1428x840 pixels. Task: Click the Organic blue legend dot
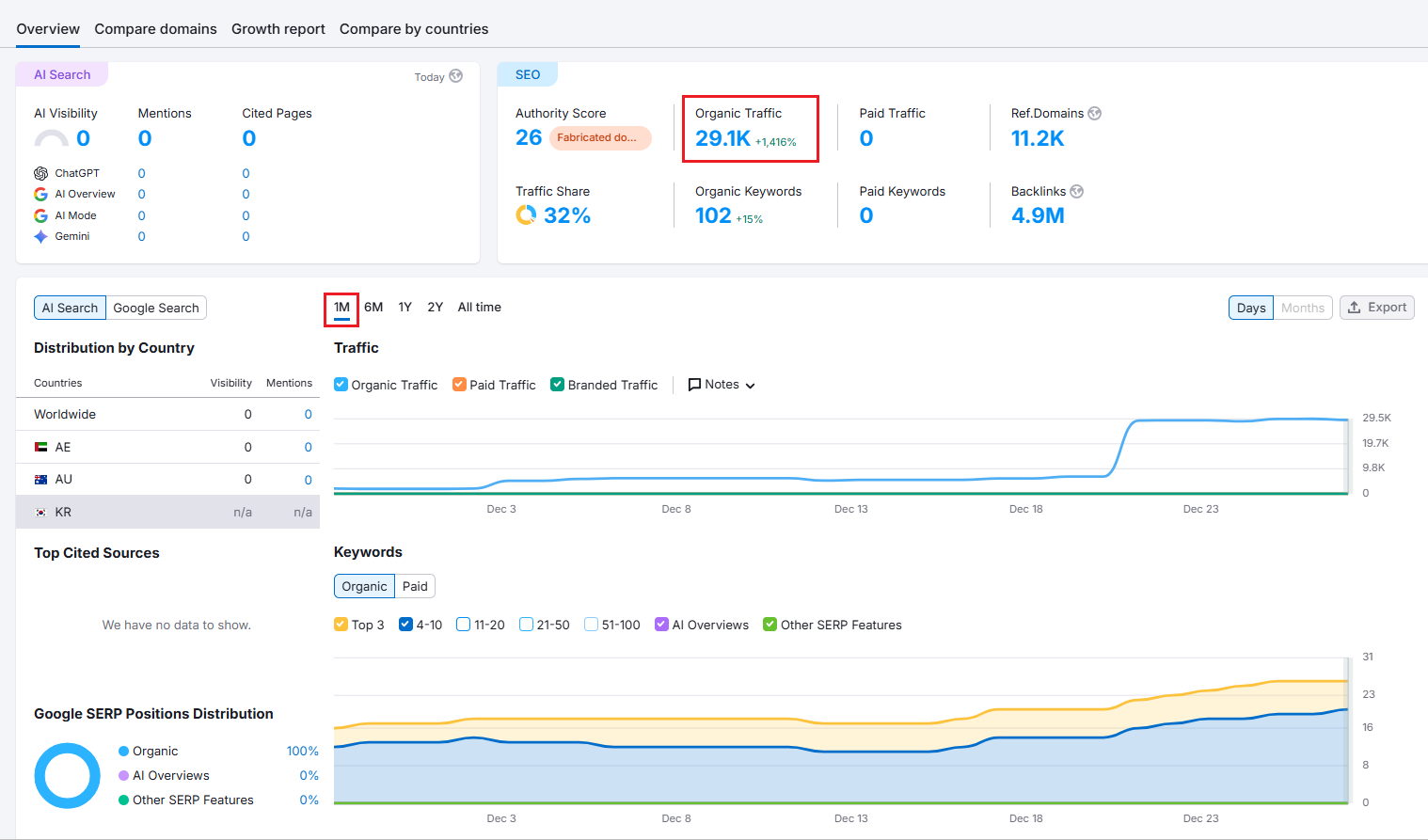click(124, 751)
